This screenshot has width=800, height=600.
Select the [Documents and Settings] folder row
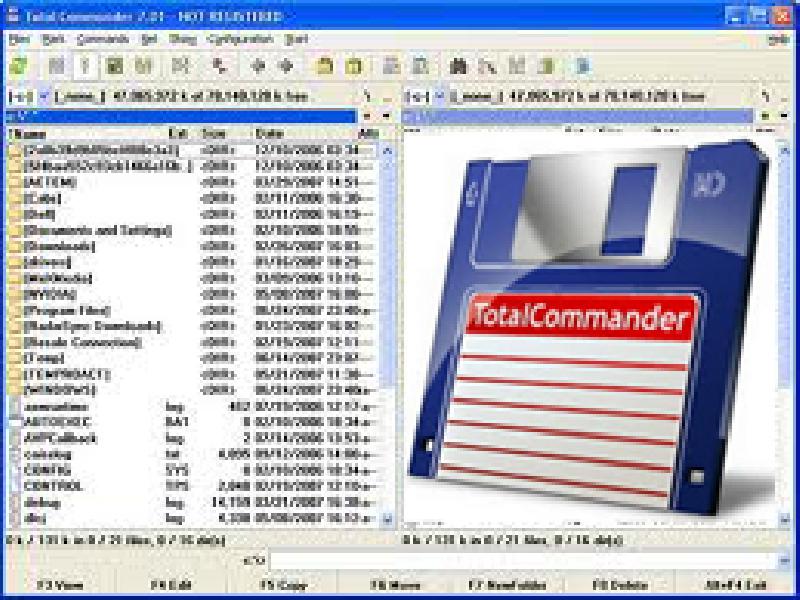click(x=193, y=231)
